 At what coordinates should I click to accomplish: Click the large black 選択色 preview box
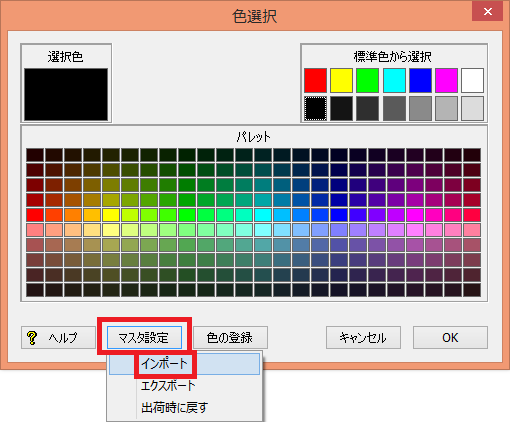point(66,95)
